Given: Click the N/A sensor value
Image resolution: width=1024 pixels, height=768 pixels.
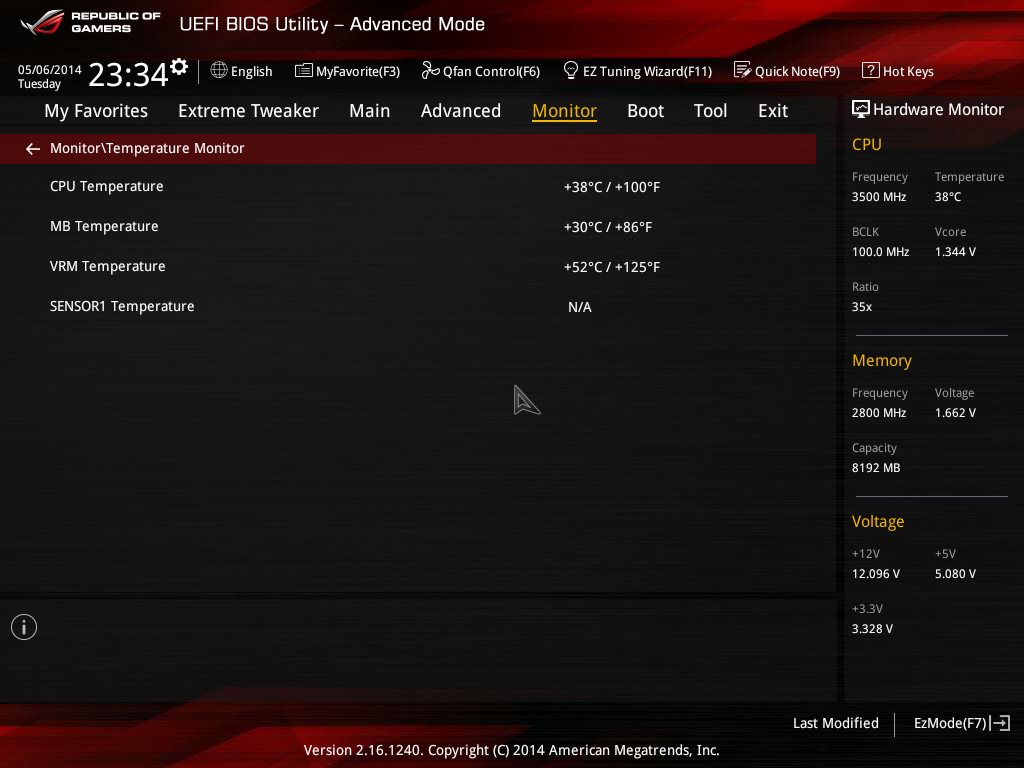Looking at the screenshot, I should (x=580, y=307).
